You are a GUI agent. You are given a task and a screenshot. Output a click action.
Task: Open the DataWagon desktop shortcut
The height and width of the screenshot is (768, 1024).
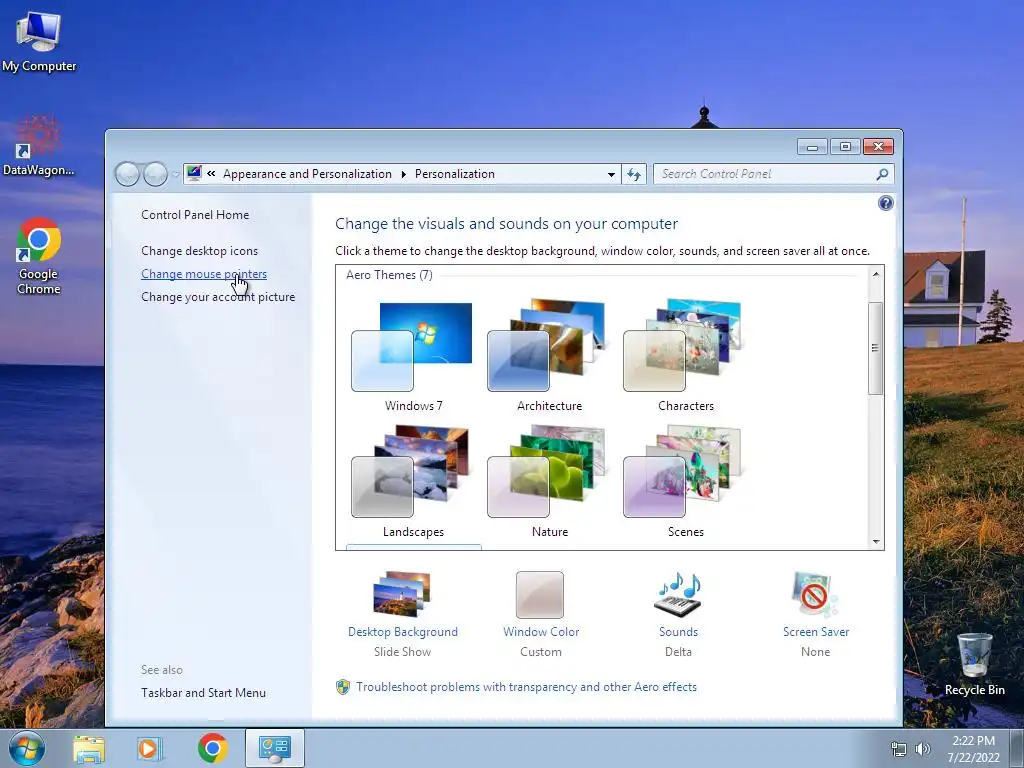pos(39,146)
